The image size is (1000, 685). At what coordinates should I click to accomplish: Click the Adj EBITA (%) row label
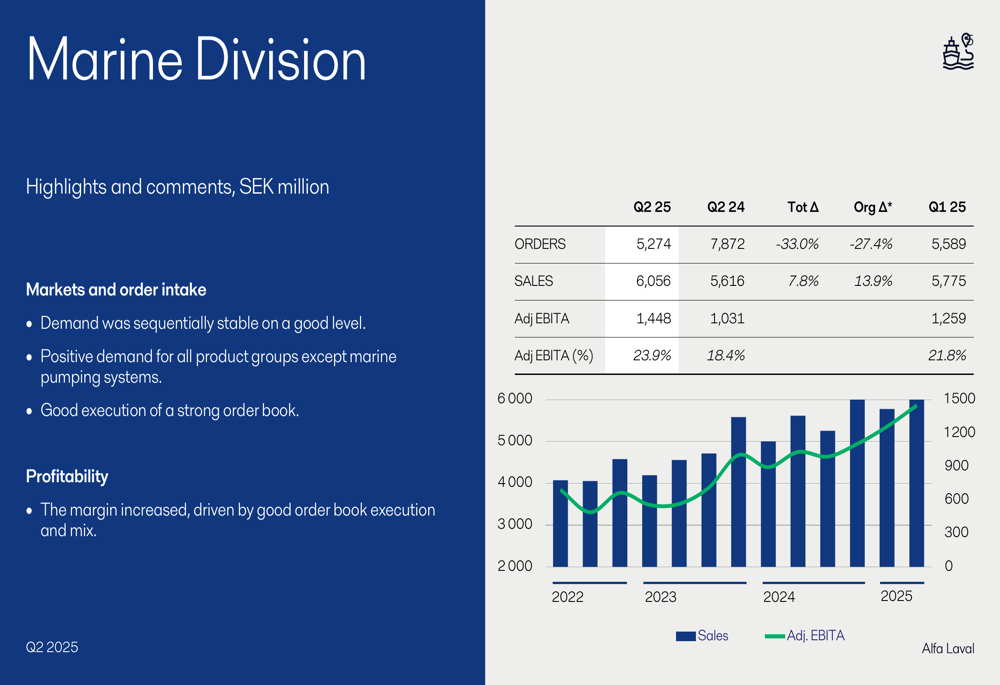554,356
